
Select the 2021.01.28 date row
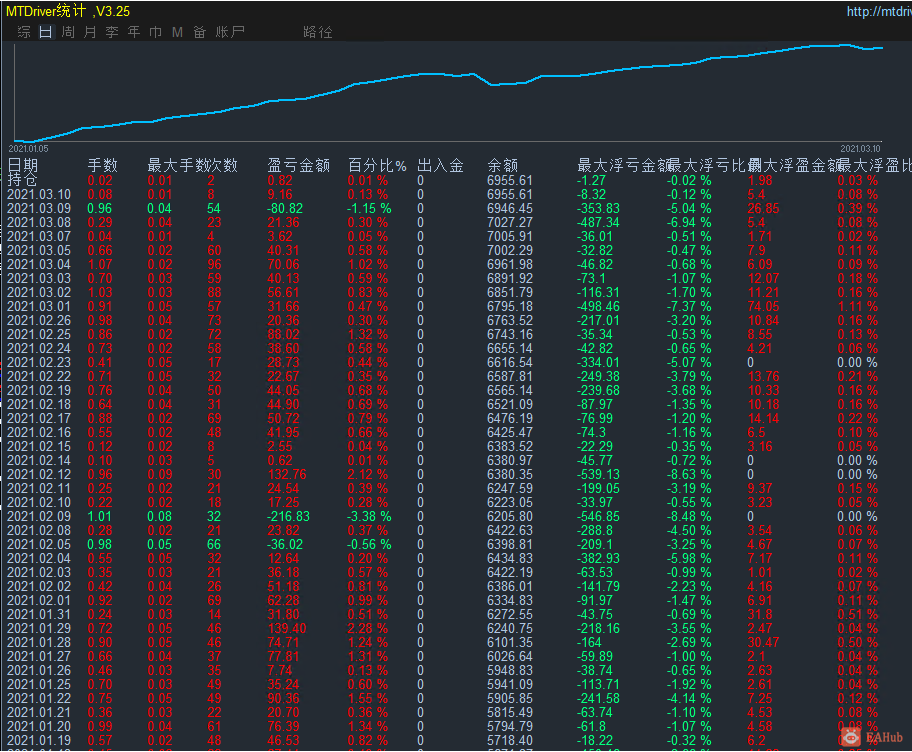point(38,642)
